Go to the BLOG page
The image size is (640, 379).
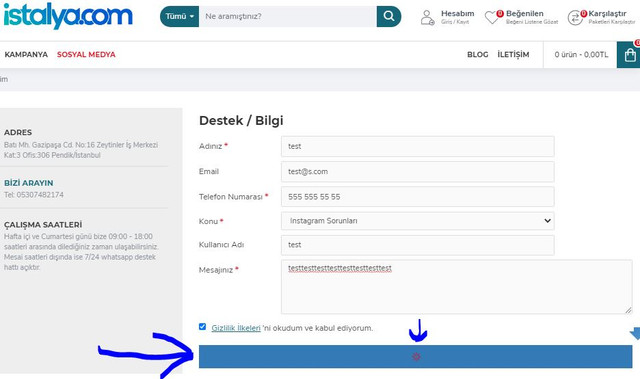(478, 54)
